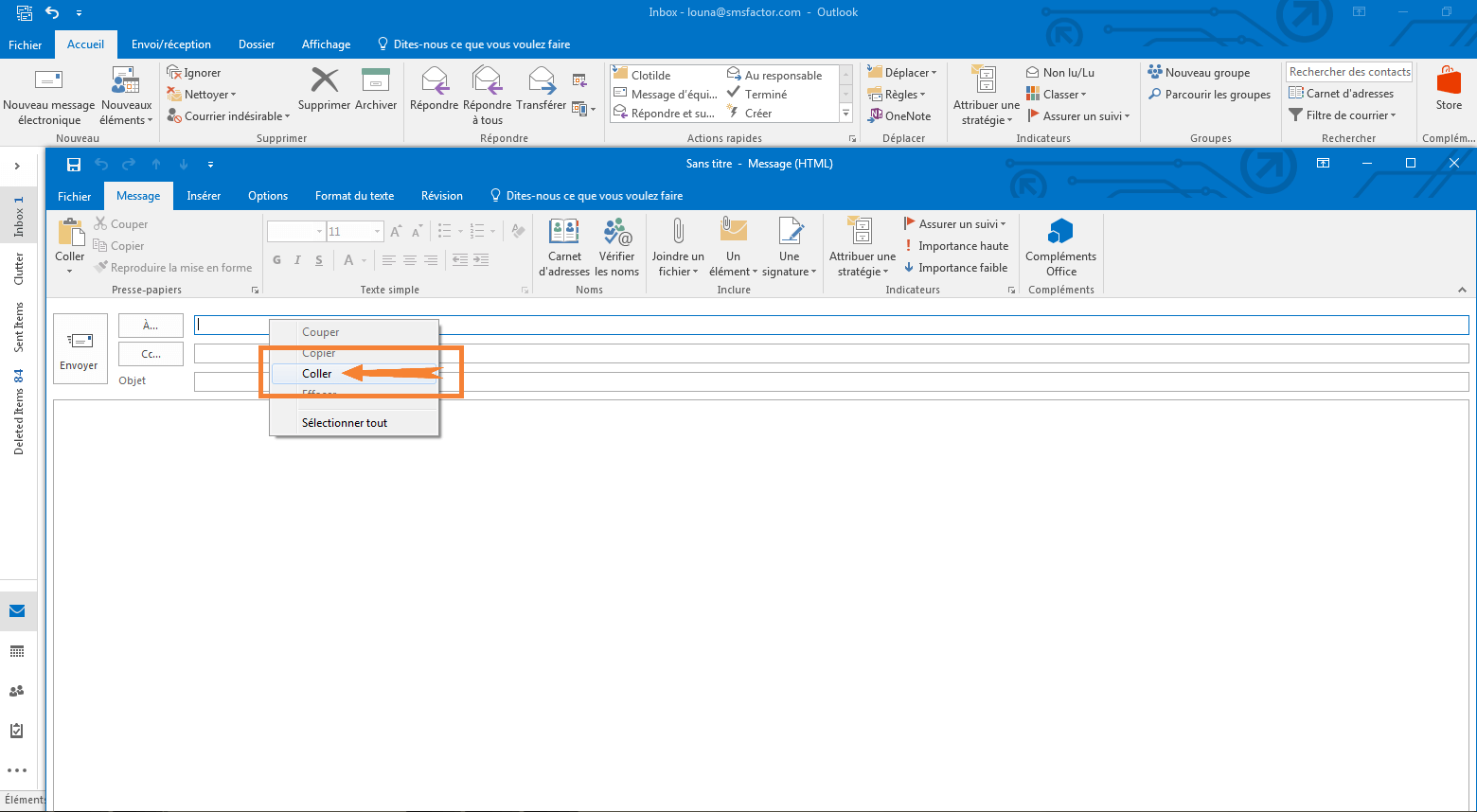Image resolution: width=1477 pixels, height=812 pixels.
Task: Open Calendar view icon in sidebar
Action: point(17,652)
